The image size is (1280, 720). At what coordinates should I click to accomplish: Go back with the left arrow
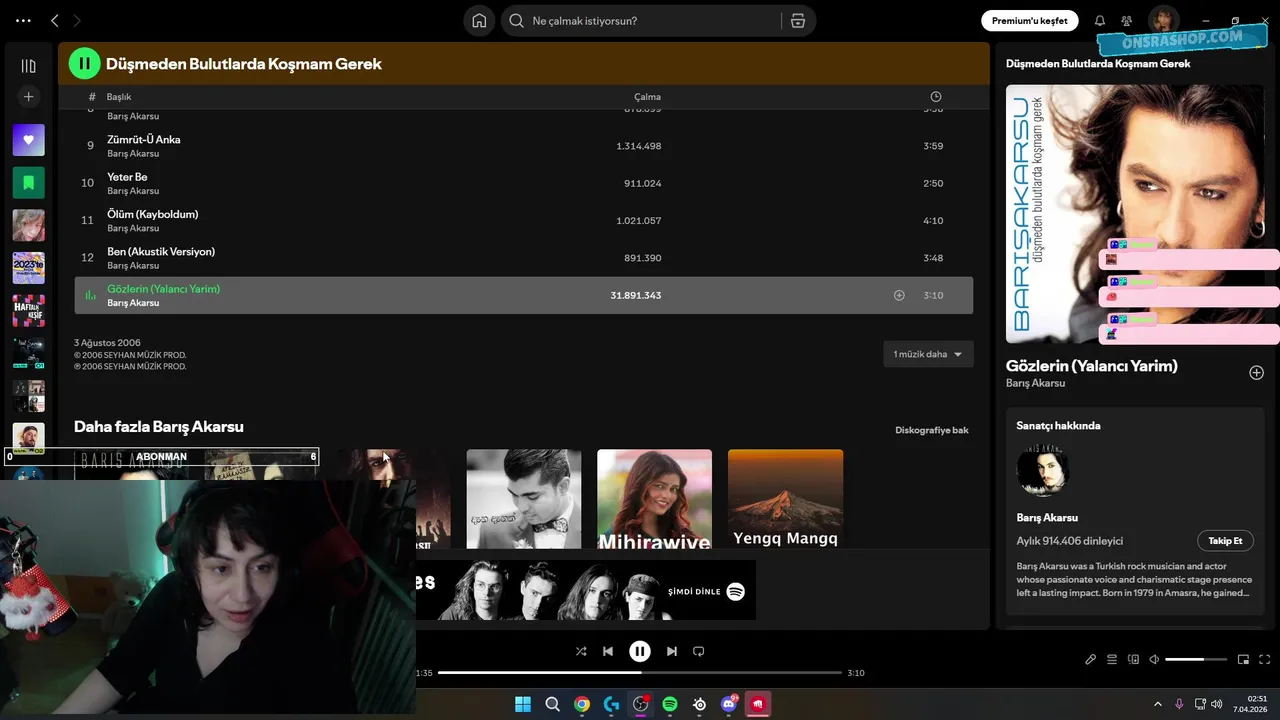[55, 20]
